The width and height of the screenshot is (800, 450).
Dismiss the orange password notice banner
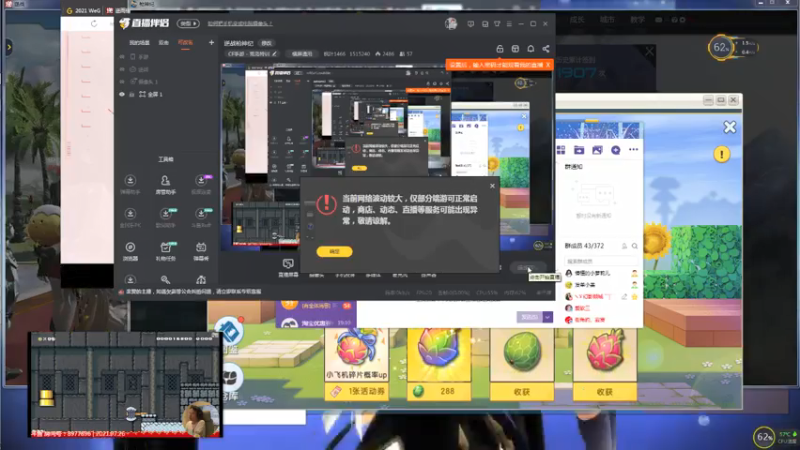pyautogui.click(x=547, y=65)
